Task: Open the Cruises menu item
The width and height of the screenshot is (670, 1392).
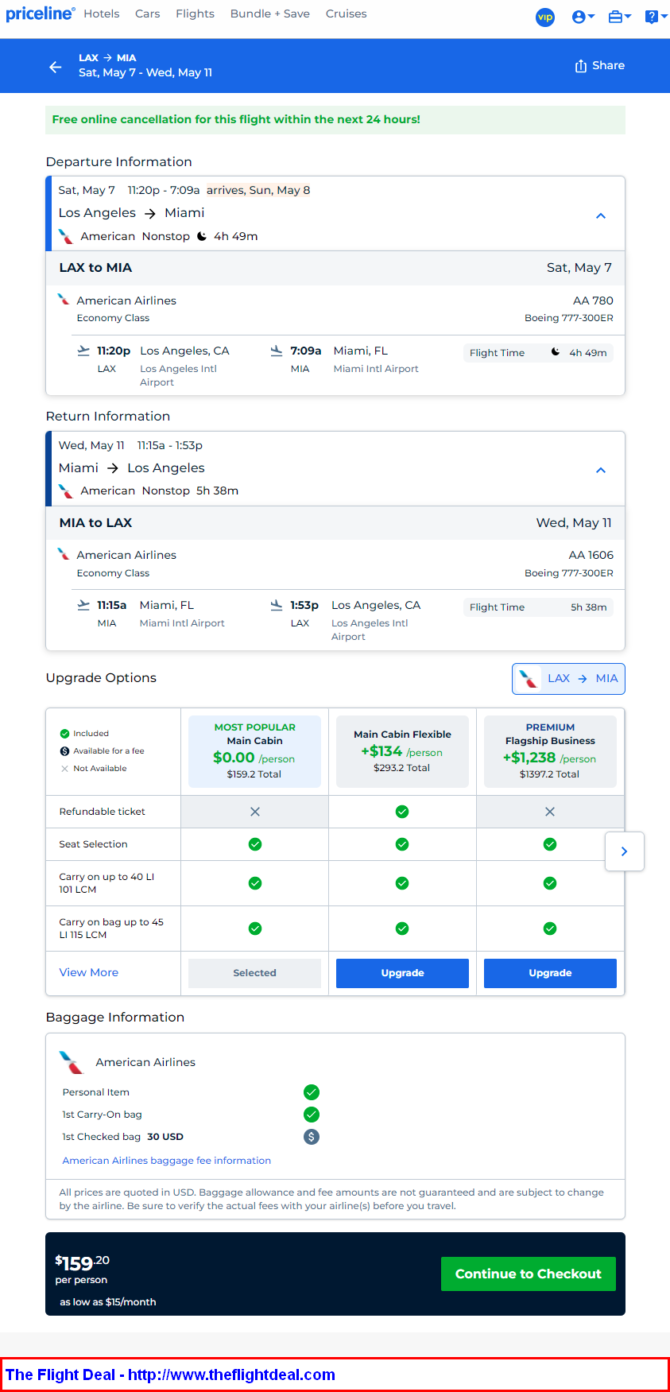Action: coord(346,14)
